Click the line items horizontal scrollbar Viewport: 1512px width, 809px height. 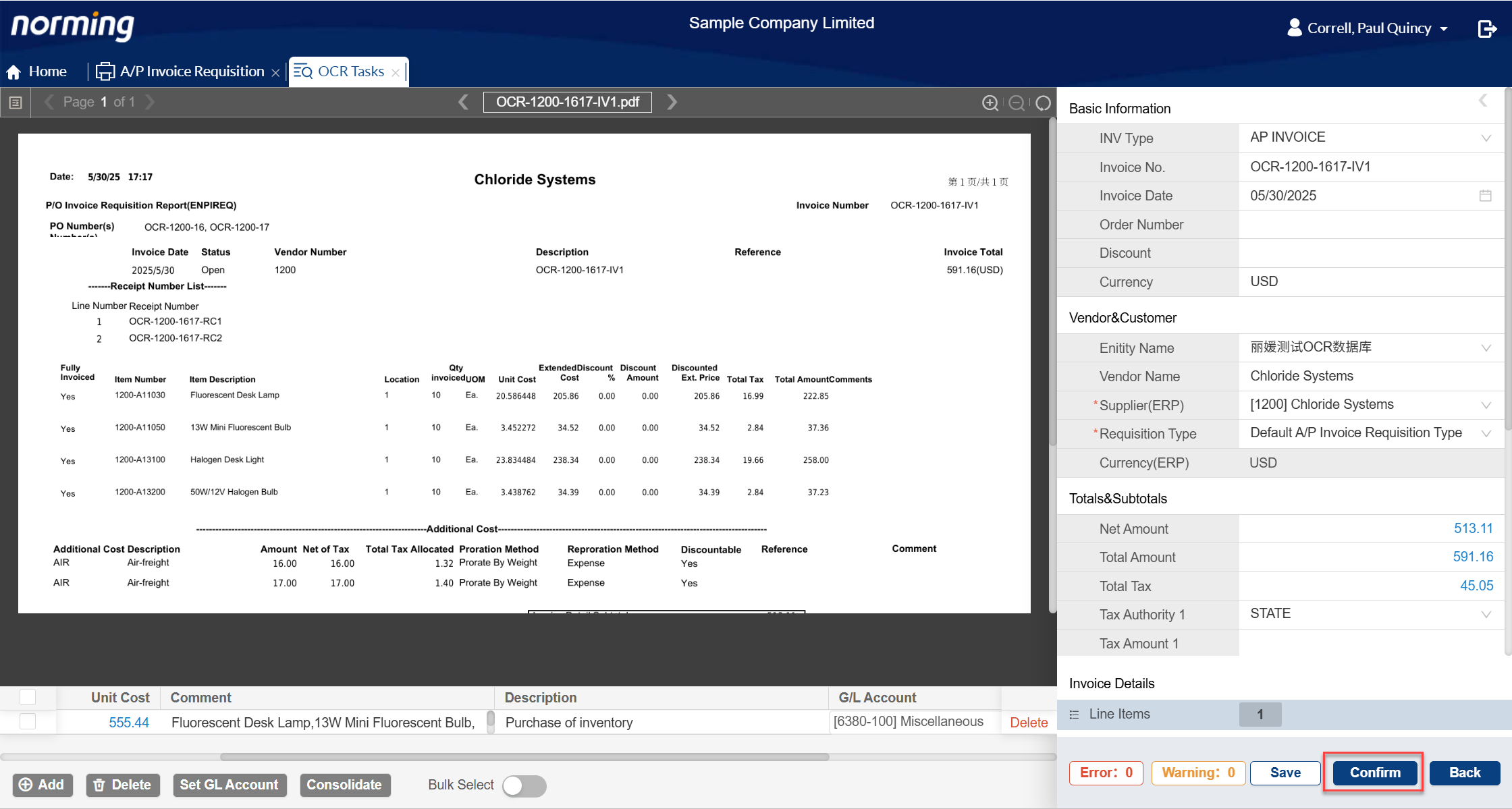(524, 757)
